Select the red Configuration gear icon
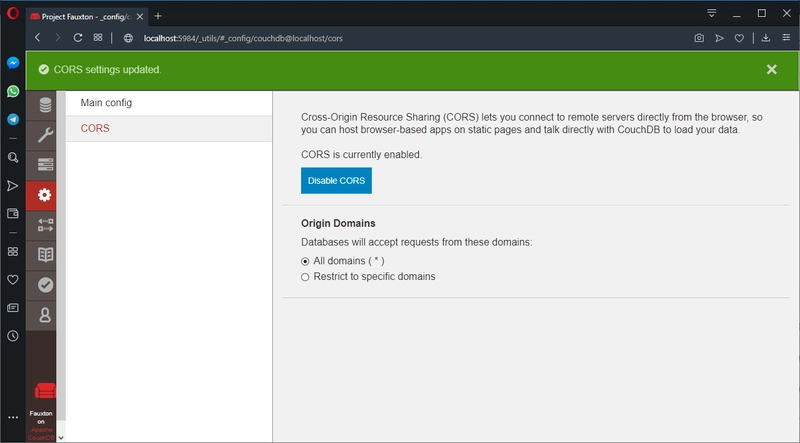The height and width of the screenshot is (443, 800). [44, 194]
